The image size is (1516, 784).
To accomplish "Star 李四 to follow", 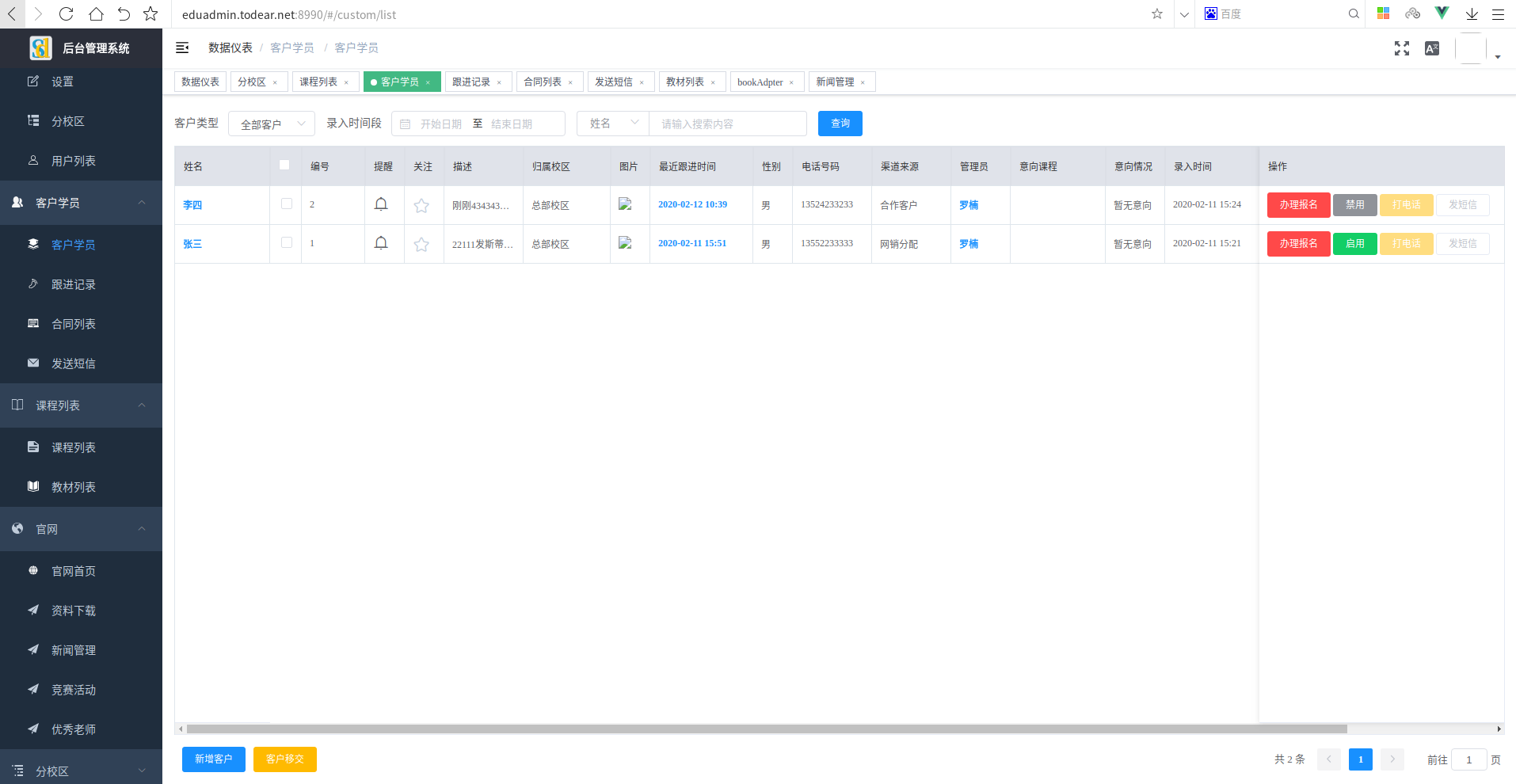I will point(421,205).
